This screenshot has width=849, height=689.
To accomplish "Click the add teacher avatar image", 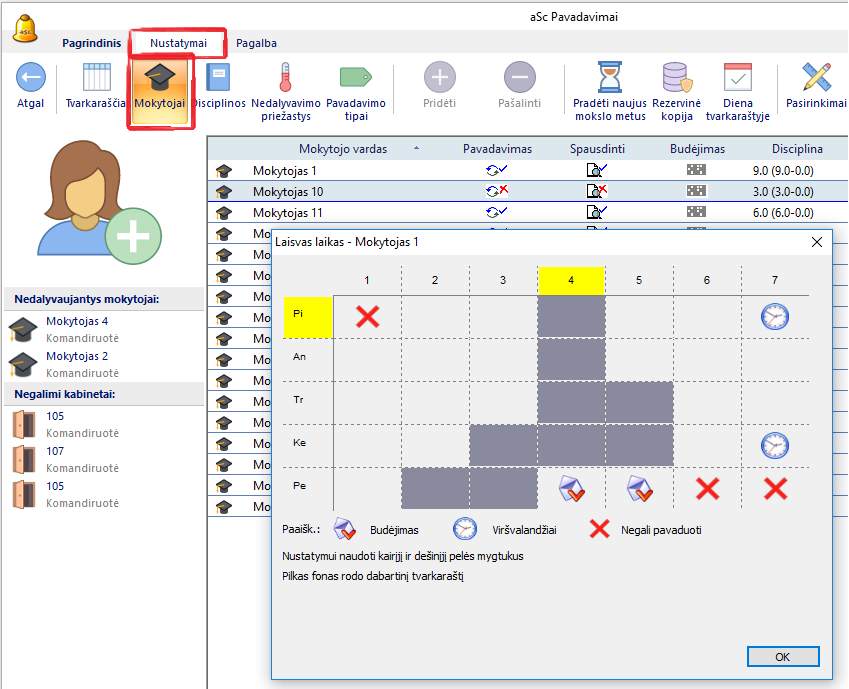I will pyautogui.click(x=99, y=202).
